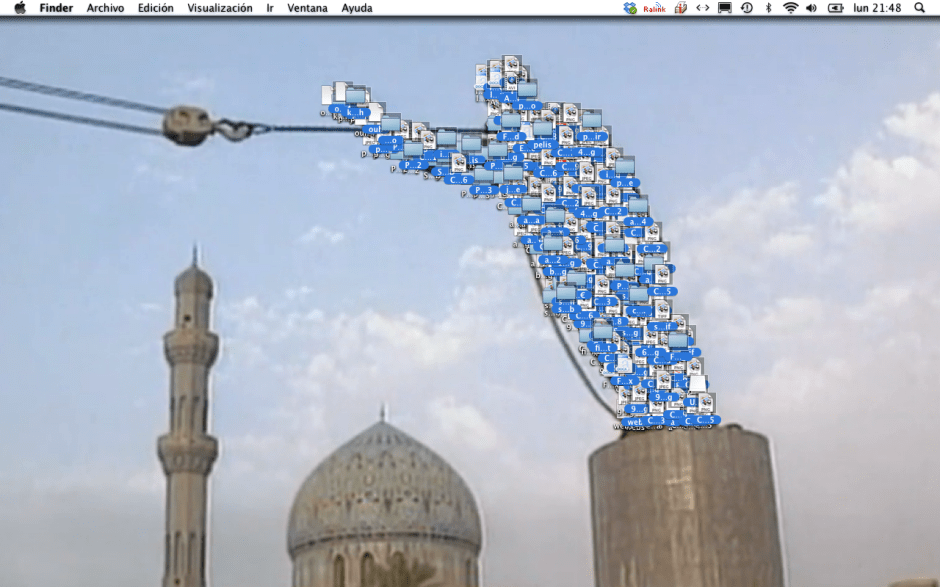940x587 pixels.
Task: Open the Bluetooth status menu
Action: [768, 8]
